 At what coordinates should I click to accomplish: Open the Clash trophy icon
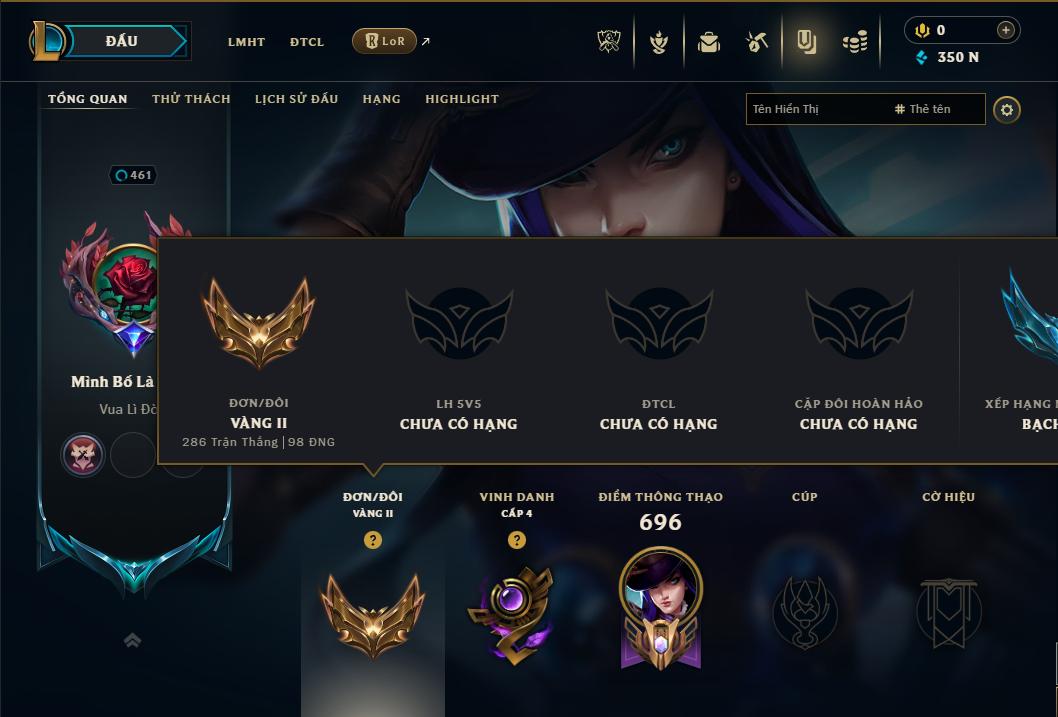[x=609, y=42]
